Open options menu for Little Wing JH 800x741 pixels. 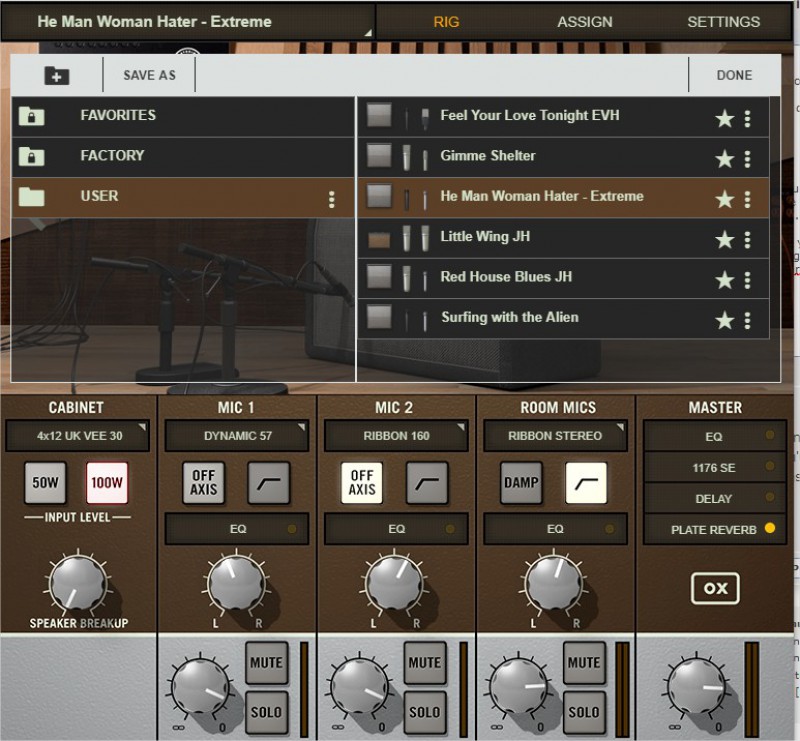[747, 240]
